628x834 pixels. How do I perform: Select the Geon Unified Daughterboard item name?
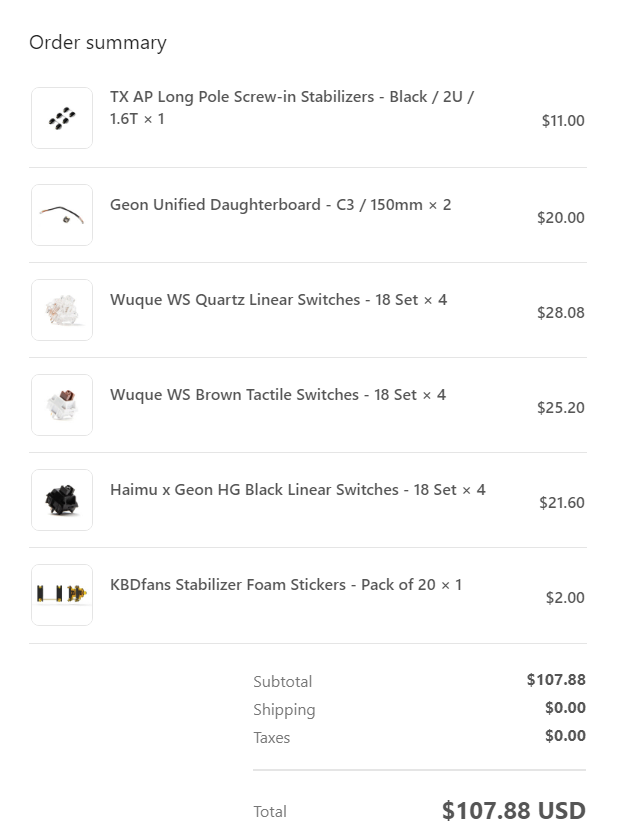tap(280, 205)
